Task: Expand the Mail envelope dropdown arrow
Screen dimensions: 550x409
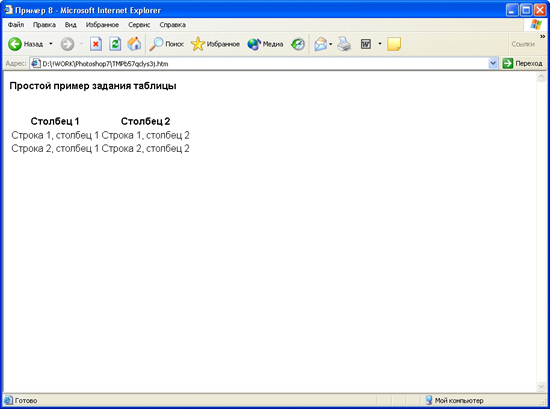Action: click(330, 44)
